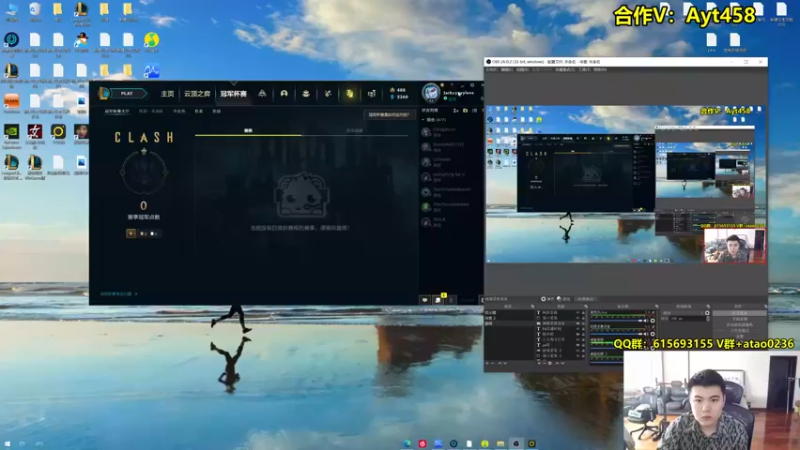
Task: Click the transition duration stepper arrows
Action: coord(708,319)
